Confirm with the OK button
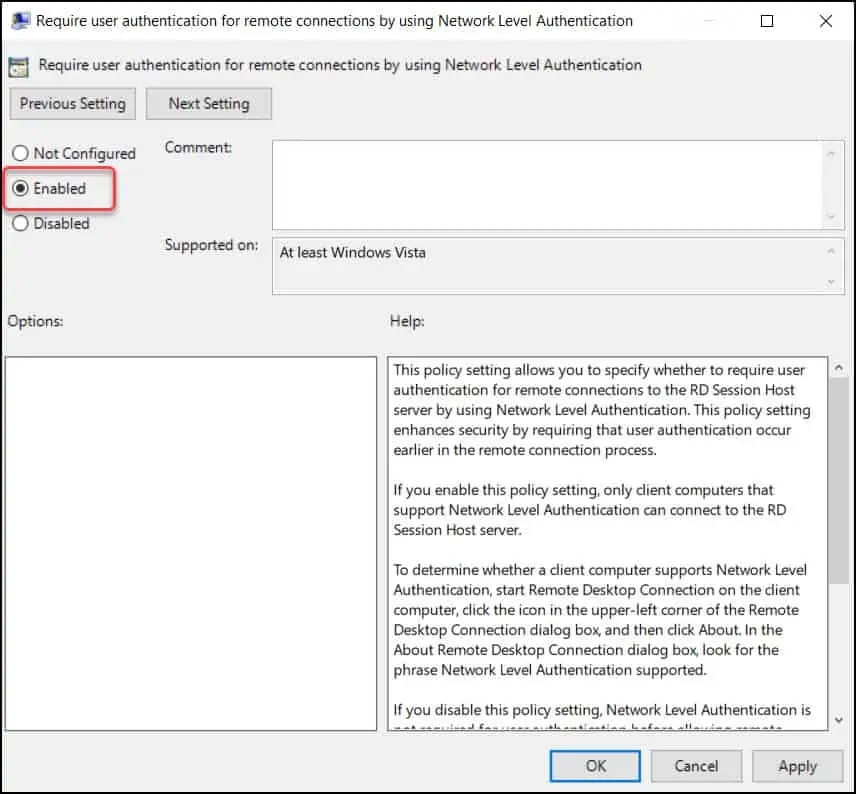The width and height of the screenshot is (856, 794). [595, 766]
